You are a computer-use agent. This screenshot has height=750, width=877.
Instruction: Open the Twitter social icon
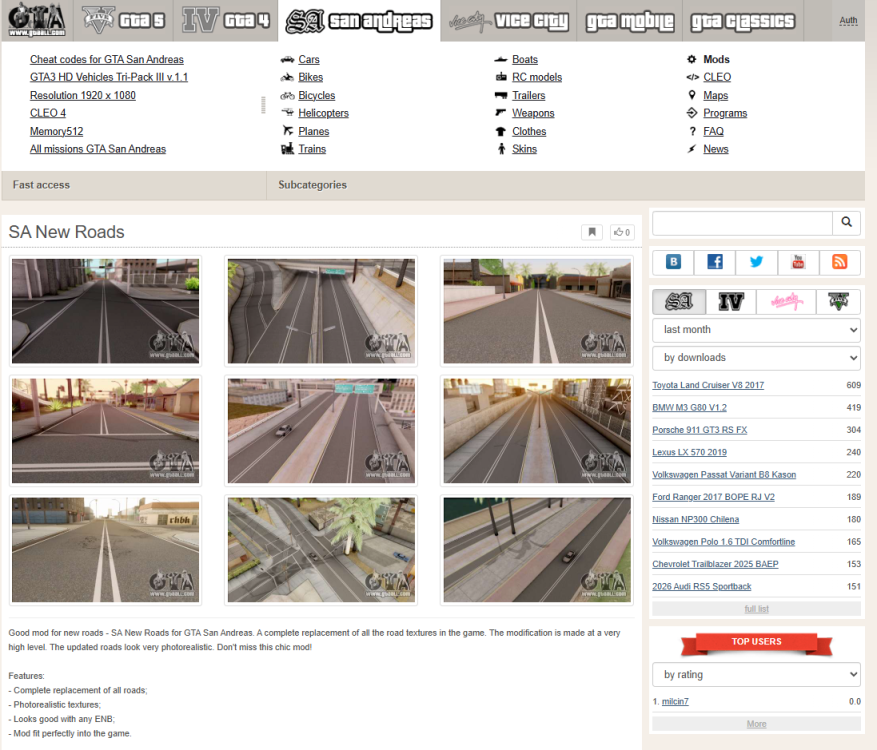pyautogui.click(x=756, y=262)
